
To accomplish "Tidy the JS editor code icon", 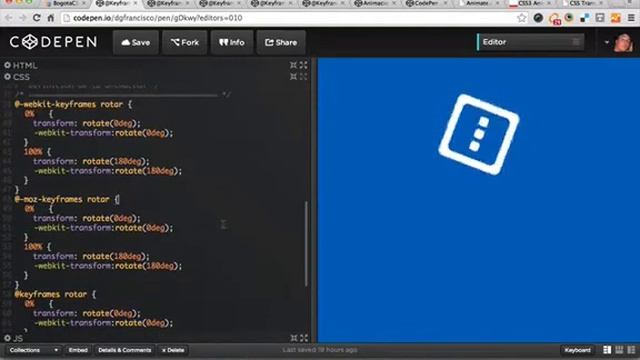I will [294, 338].
